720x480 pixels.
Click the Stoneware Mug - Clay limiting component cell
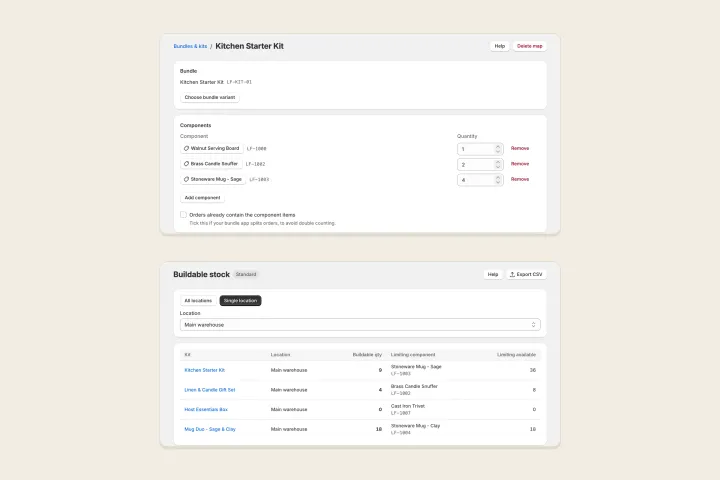415,429
